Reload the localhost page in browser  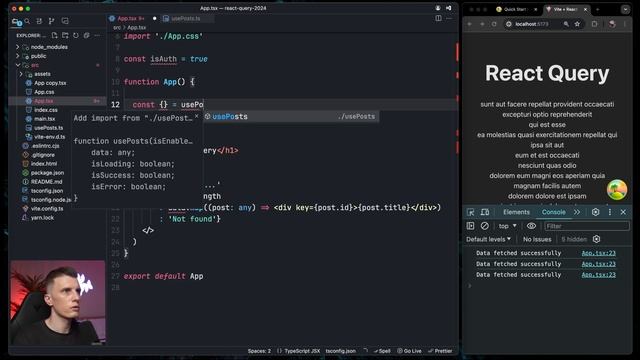pyautogui.click(x=494, y=24)
